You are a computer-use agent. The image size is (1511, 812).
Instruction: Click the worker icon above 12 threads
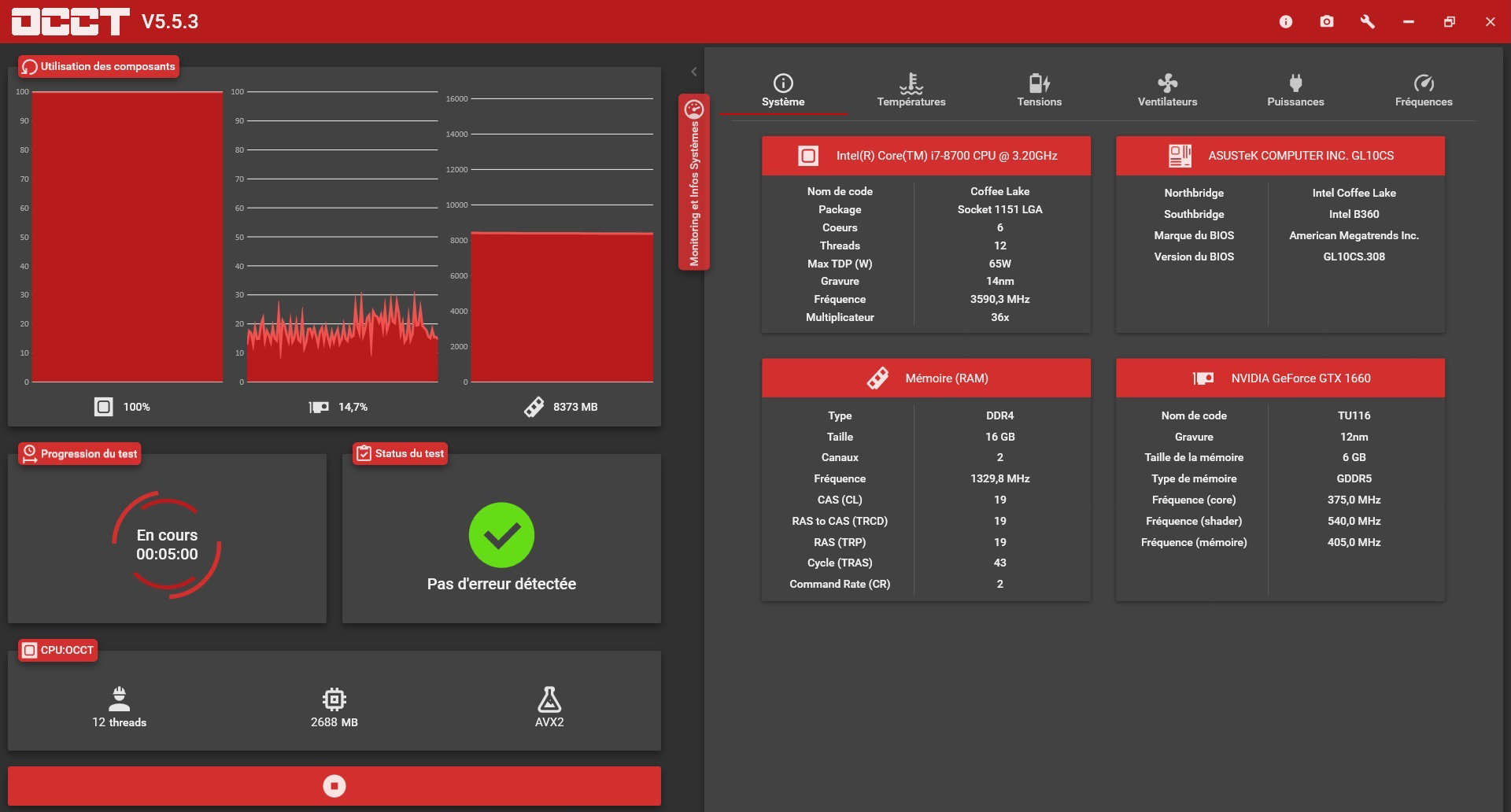(119, 699)
